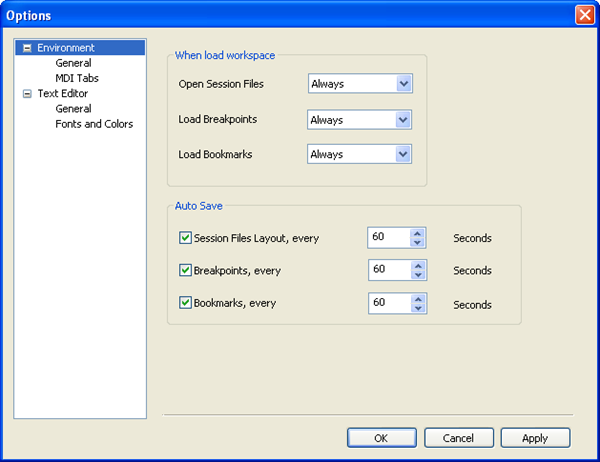Viewport: 600px width, 462px height.
Task: Select General under Text Editor
Action: [x=73, y=109]
